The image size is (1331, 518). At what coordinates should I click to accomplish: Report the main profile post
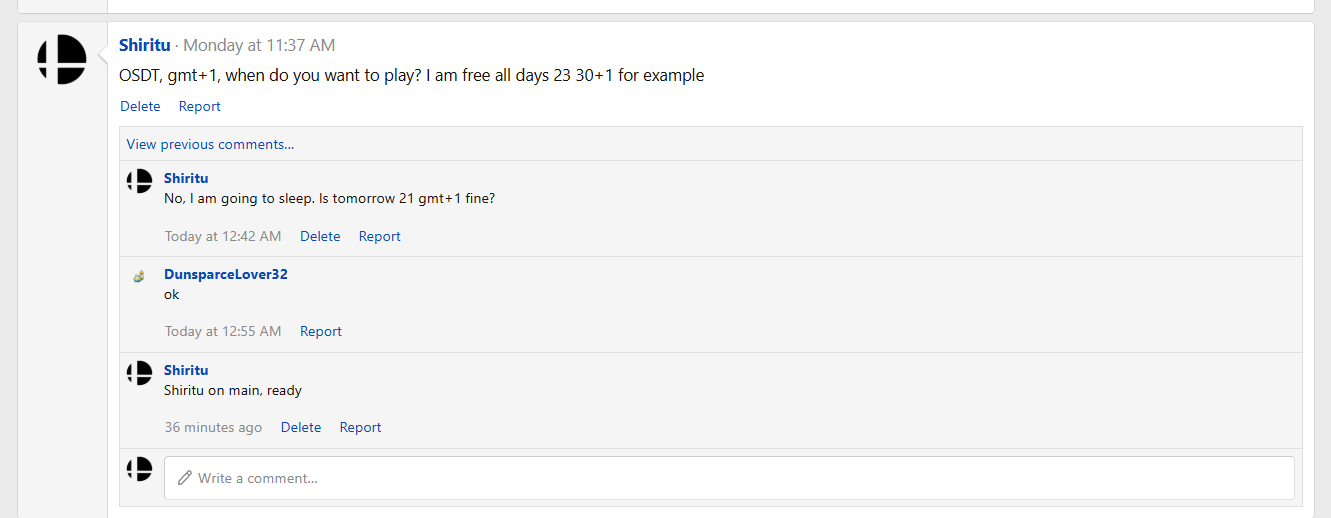coord(200,106)
